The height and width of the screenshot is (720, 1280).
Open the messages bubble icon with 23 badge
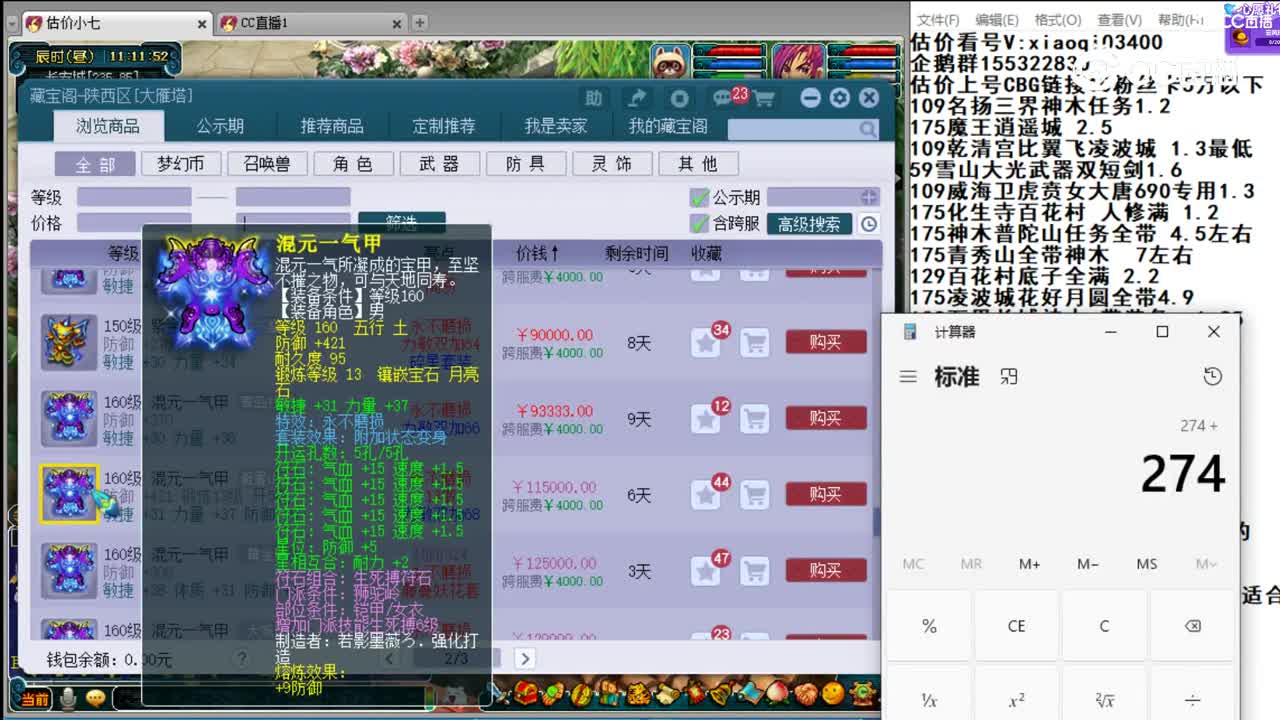tap(722, 97)
